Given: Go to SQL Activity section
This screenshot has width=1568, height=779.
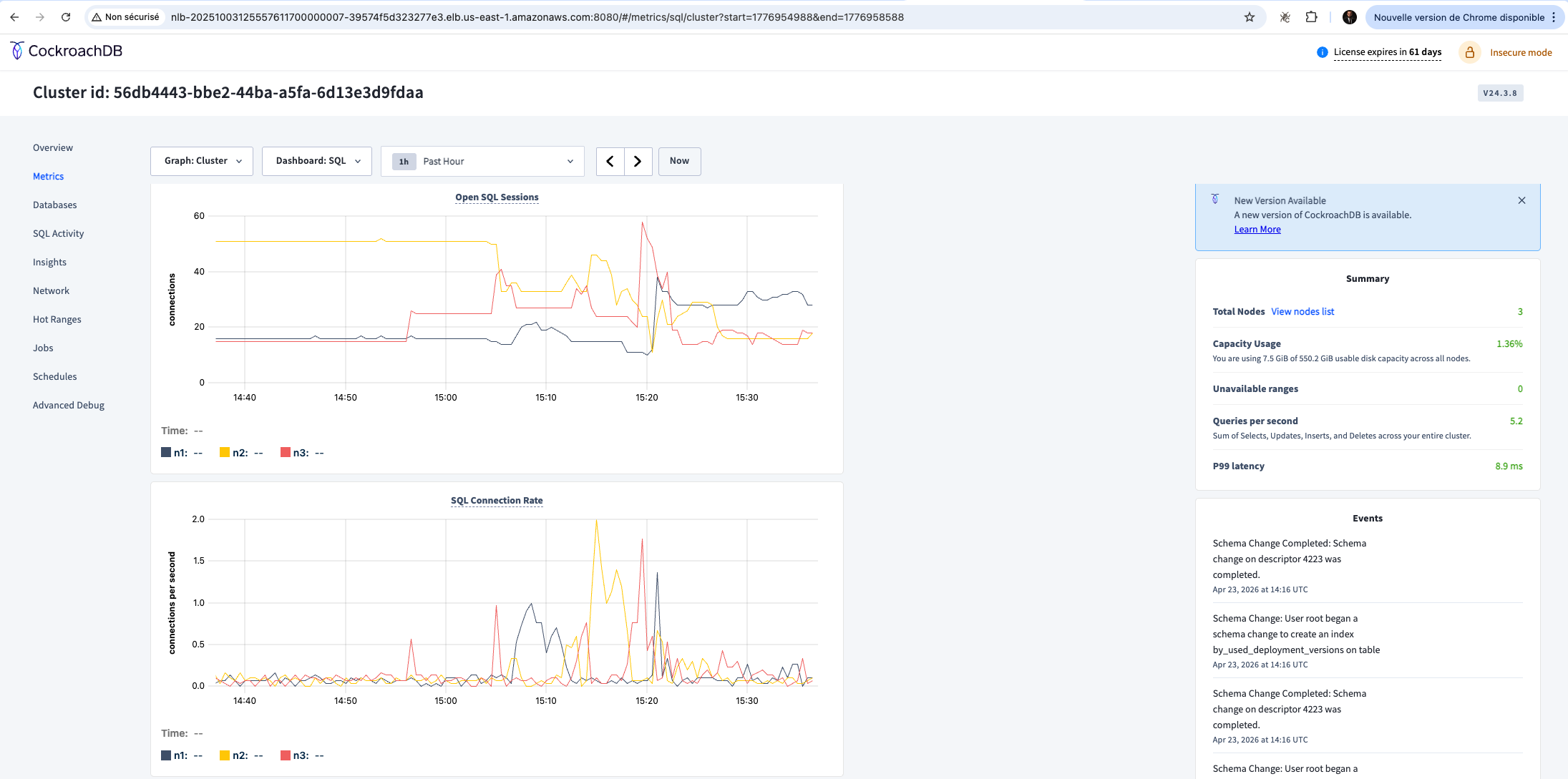Looking at the screenshot, I should tap(58, 233).
